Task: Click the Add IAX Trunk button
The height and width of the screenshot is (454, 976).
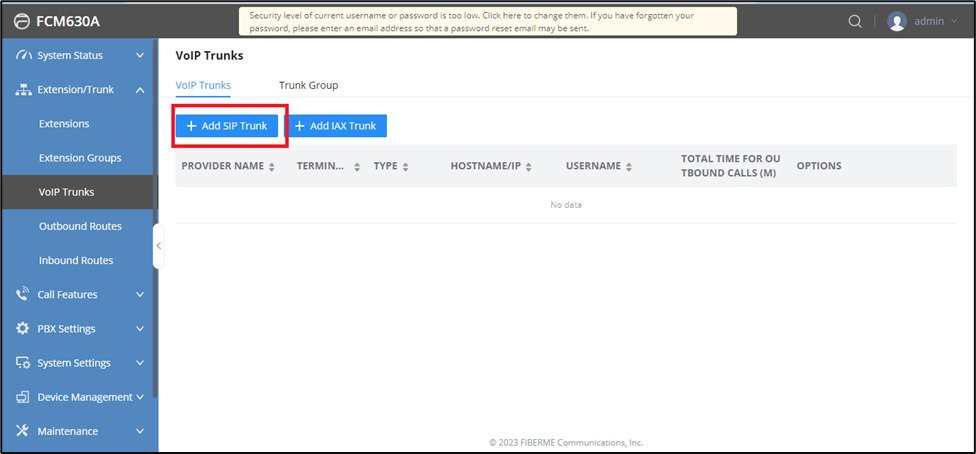Action: point(336,126)
